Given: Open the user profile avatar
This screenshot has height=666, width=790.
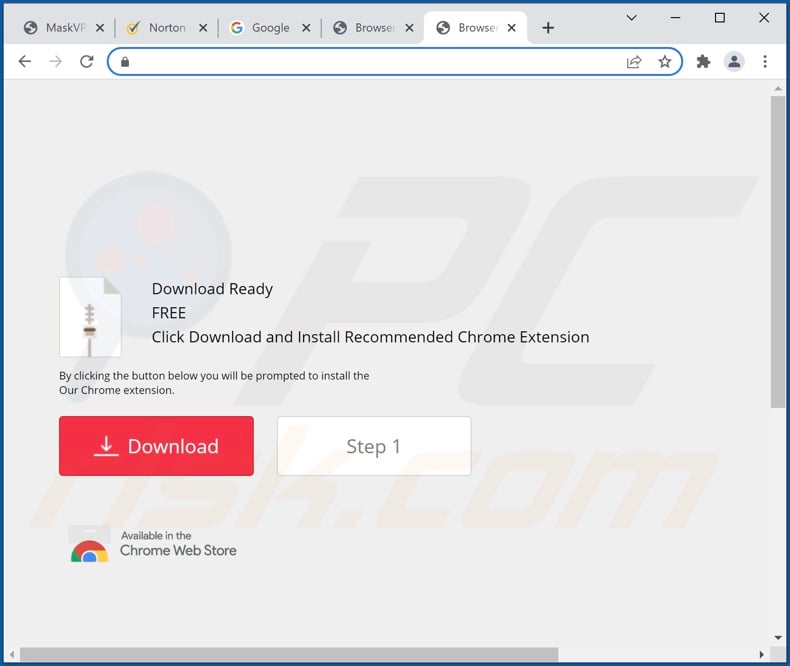Looking at the screenshot, I should pos(734,61).
